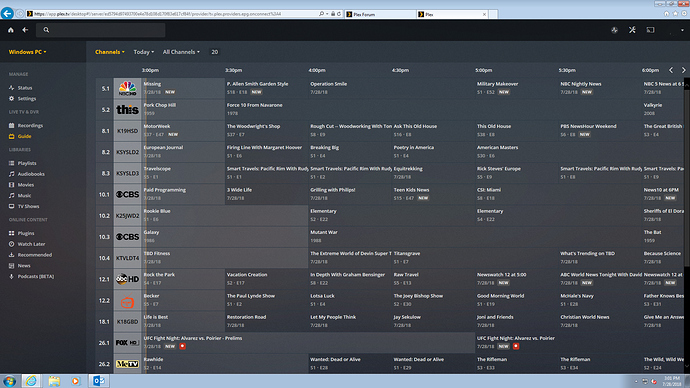The image size is (690, 388).
Task: Open Mutant War listing
Action: click(x=475, y=237)
